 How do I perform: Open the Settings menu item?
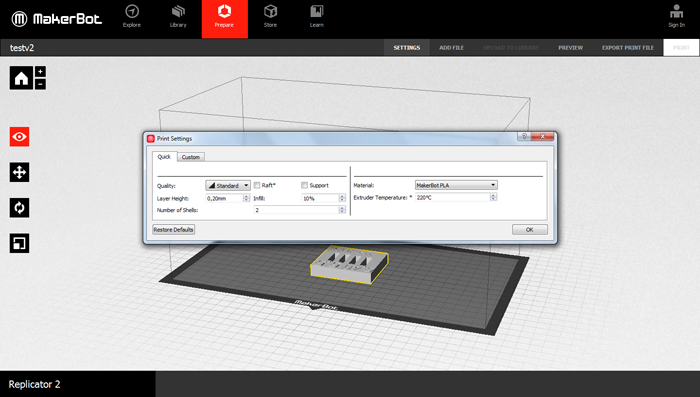click(407, 47)
